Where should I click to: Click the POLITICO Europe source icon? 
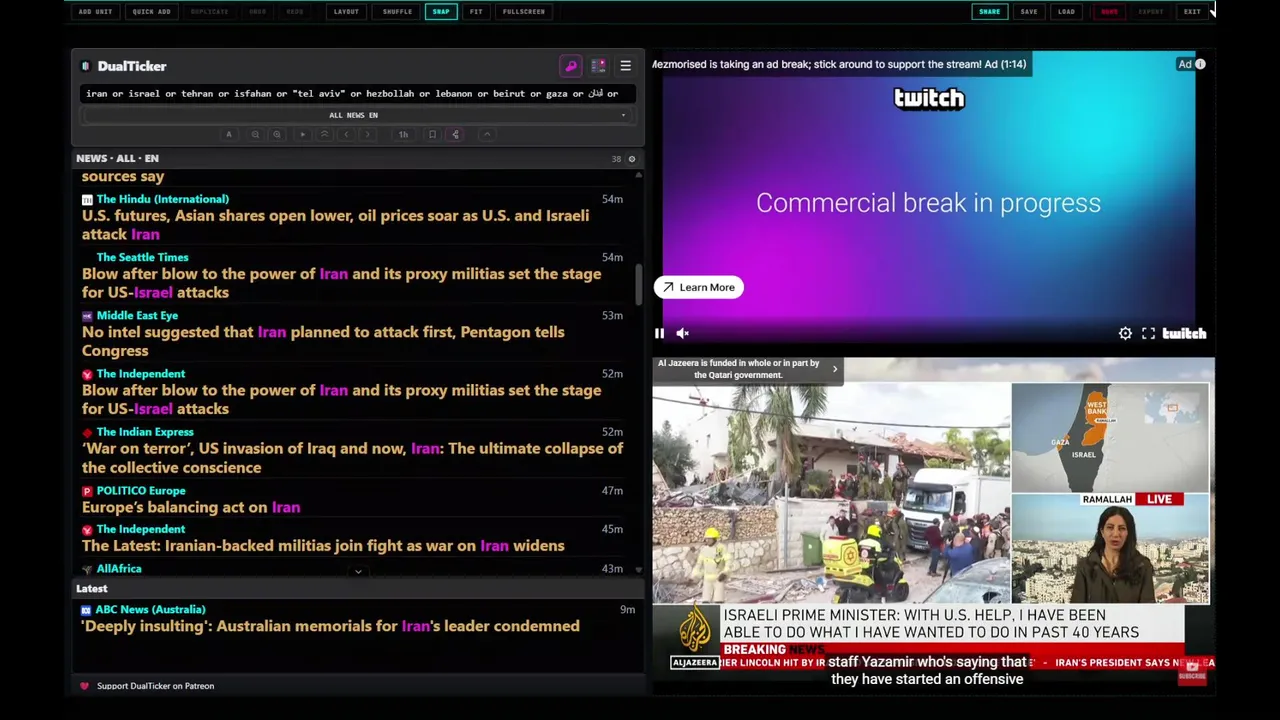click(87, 491)
